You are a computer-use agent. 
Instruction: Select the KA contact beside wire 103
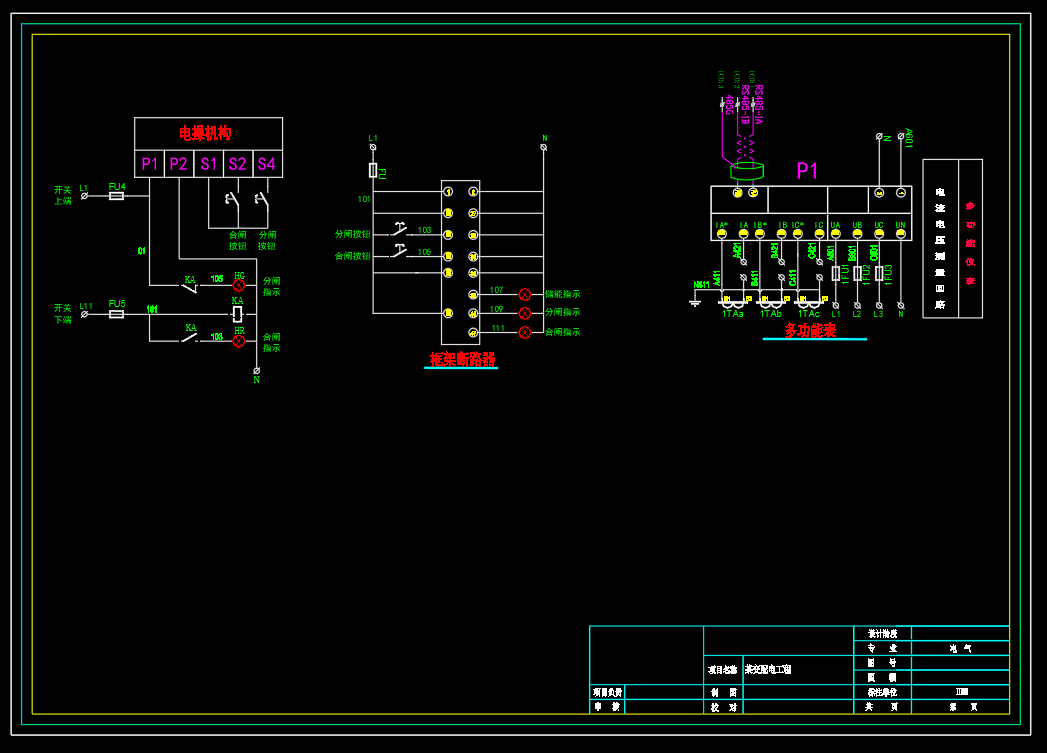click(x=190, y=337)
